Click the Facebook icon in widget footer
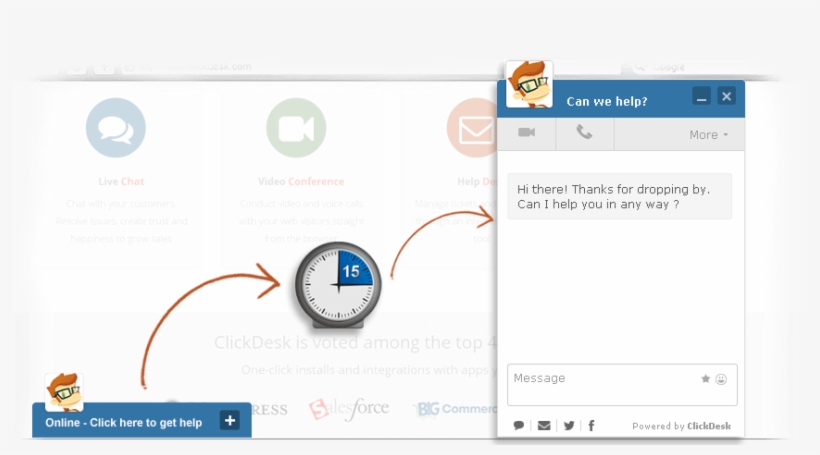Image resolution: width=820 pixels, height=455 pixels. (591, 426)
